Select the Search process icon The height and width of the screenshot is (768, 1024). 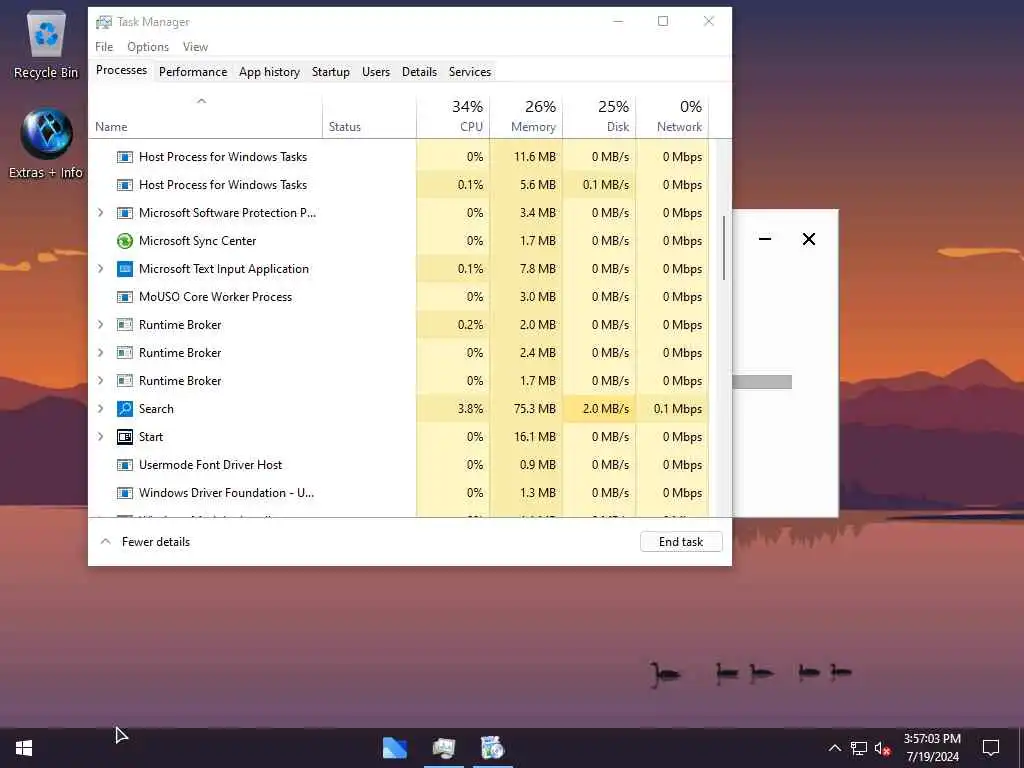[125, 409]
